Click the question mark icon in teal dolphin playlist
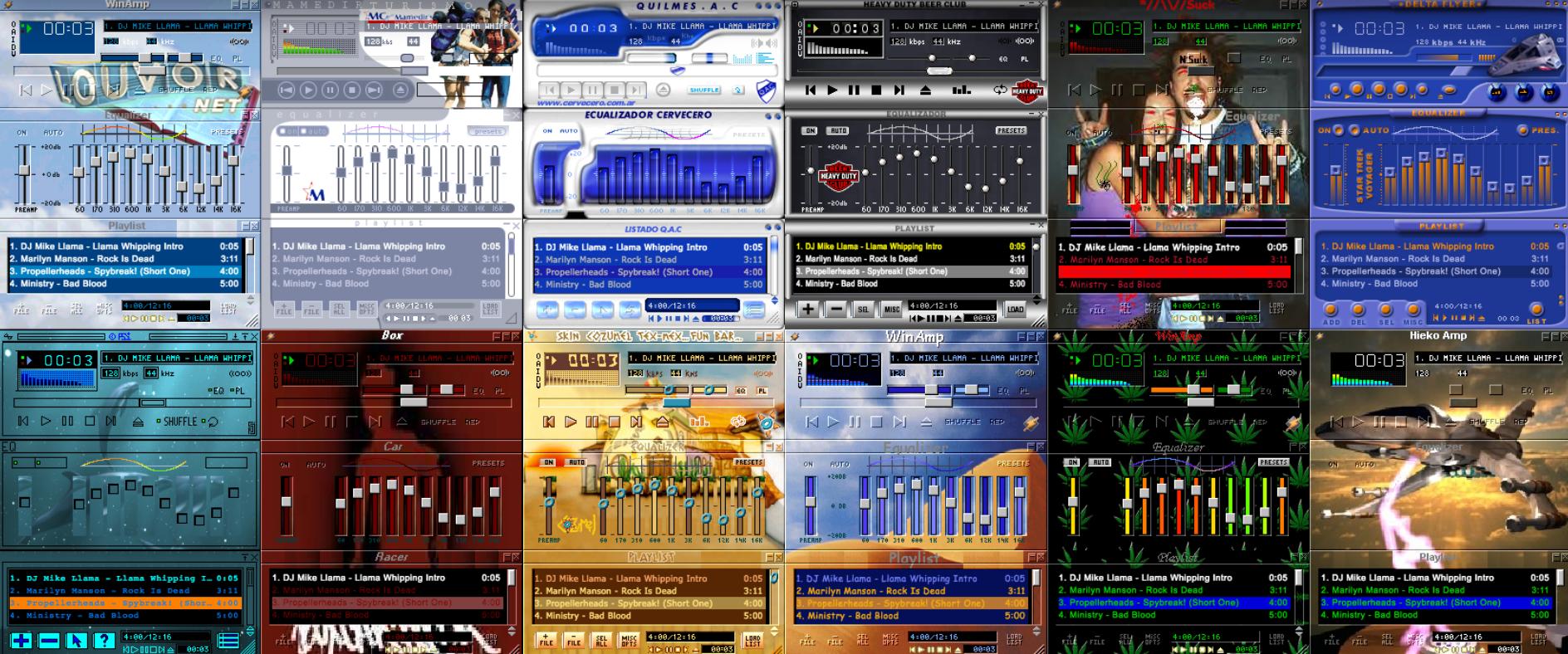This screenshot has width=1568, height=654. [104, 640]
